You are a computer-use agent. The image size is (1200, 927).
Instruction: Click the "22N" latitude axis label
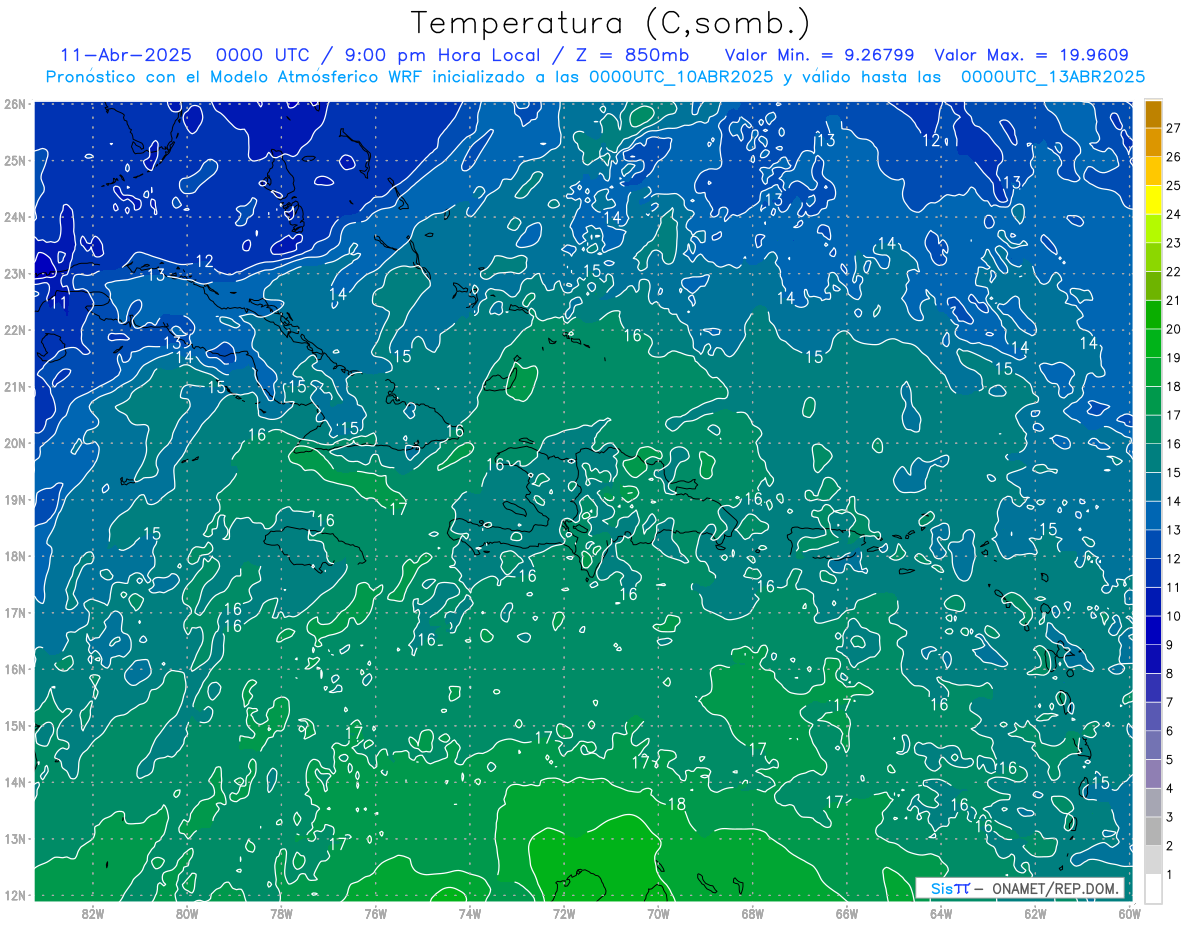coord(15,330)
